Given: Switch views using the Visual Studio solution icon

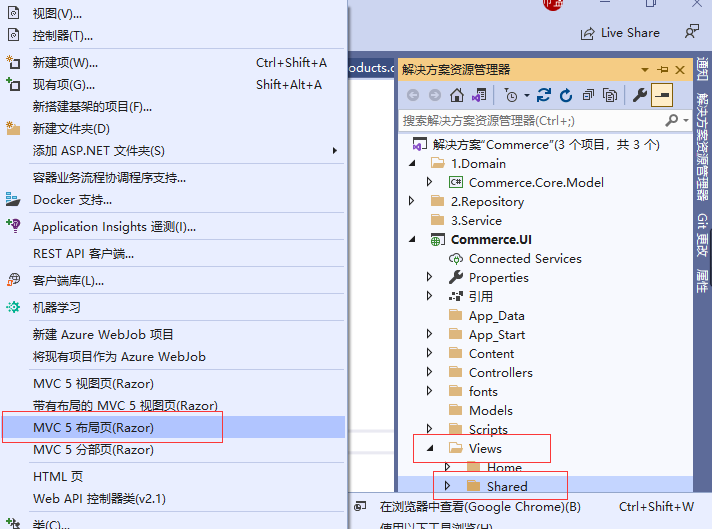Looking at the screenshot, I should 479,95.
